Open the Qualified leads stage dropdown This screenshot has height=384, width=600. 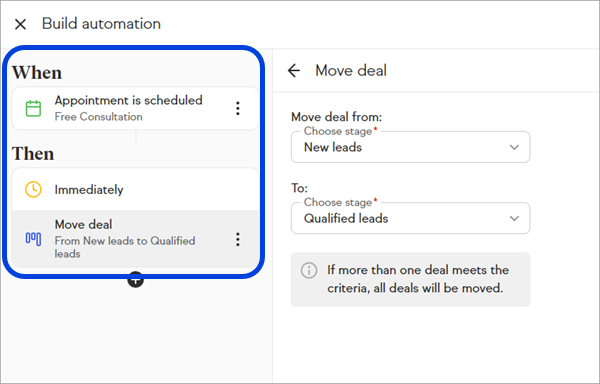410,218
